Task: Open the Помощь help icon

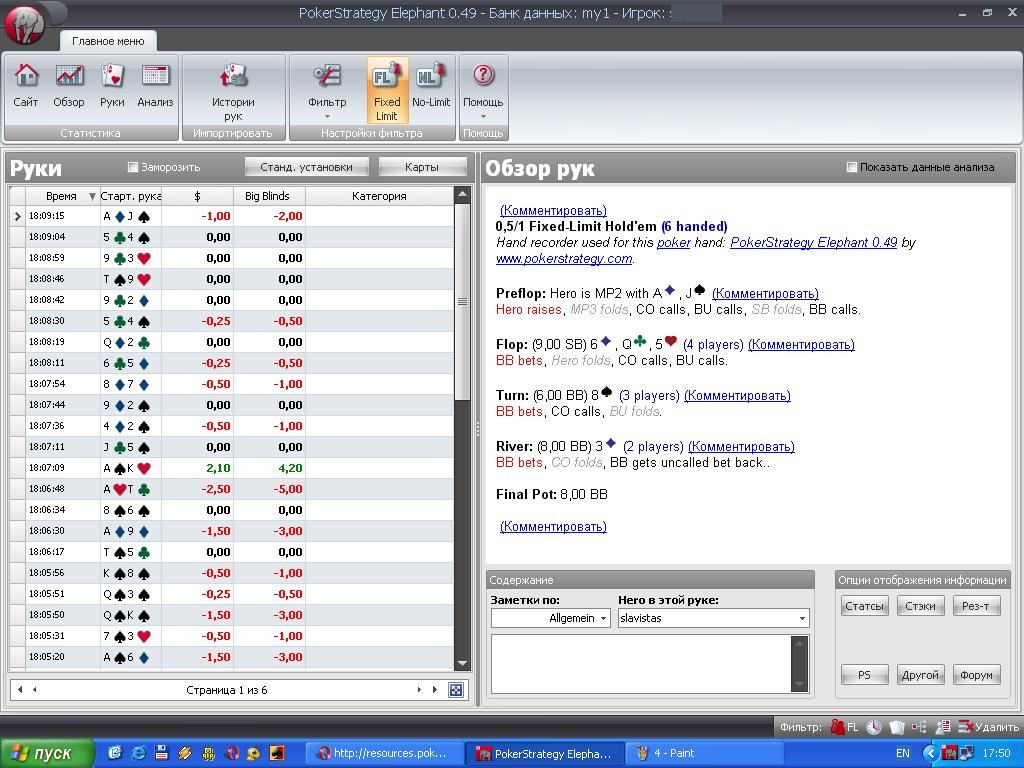Action: [x=483, y=85]
